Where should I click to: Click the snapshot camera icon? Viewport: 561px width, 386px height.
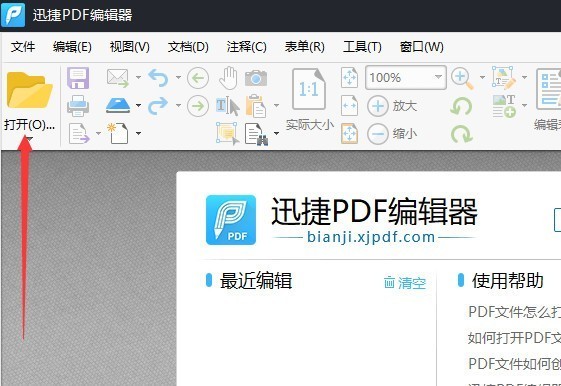pos(256,78)
